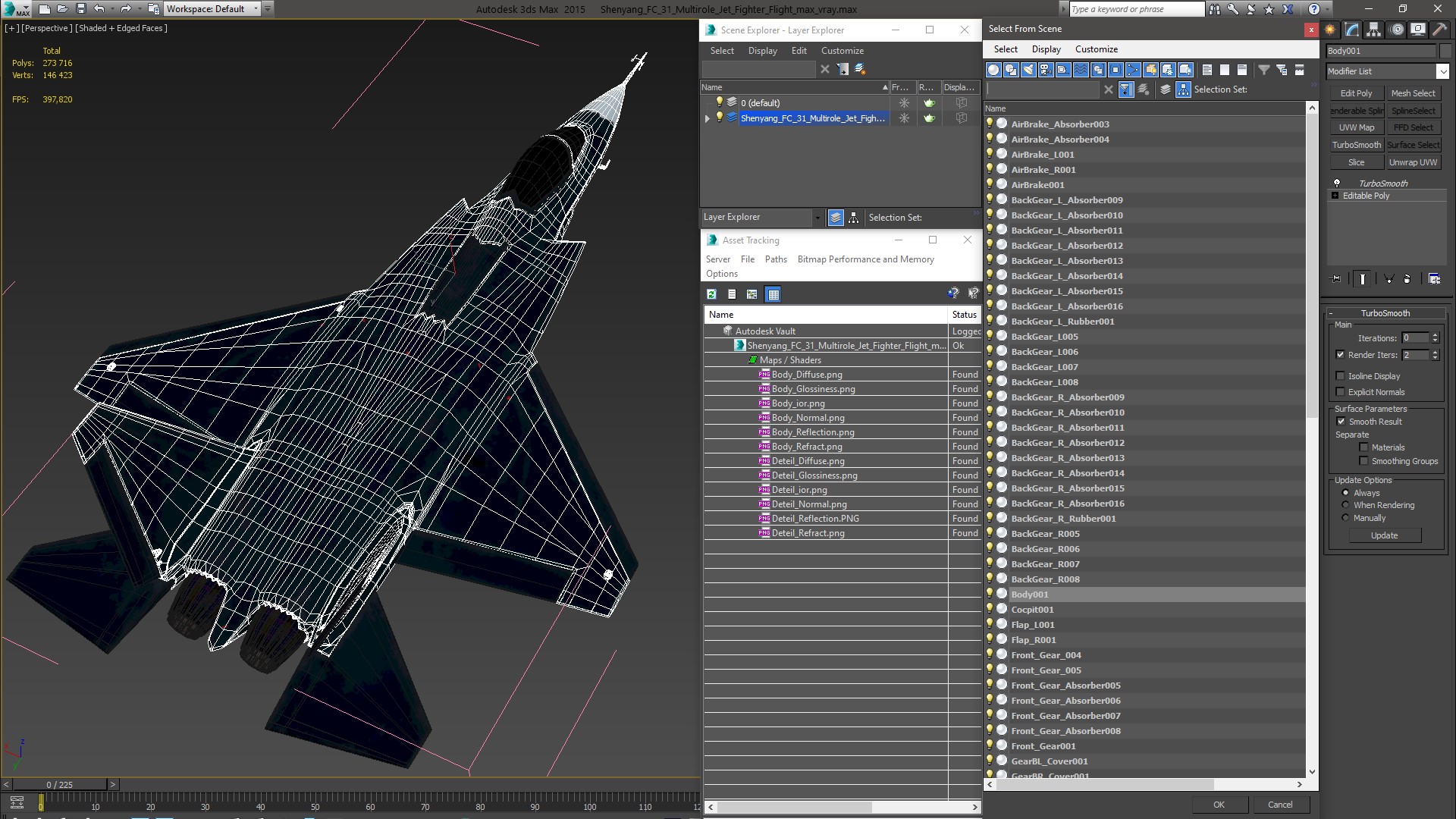Switch to the Modify panel tab
The width and height of the screenshot is (1456, 819).
pyautogui.click(x=1352, y=30)
